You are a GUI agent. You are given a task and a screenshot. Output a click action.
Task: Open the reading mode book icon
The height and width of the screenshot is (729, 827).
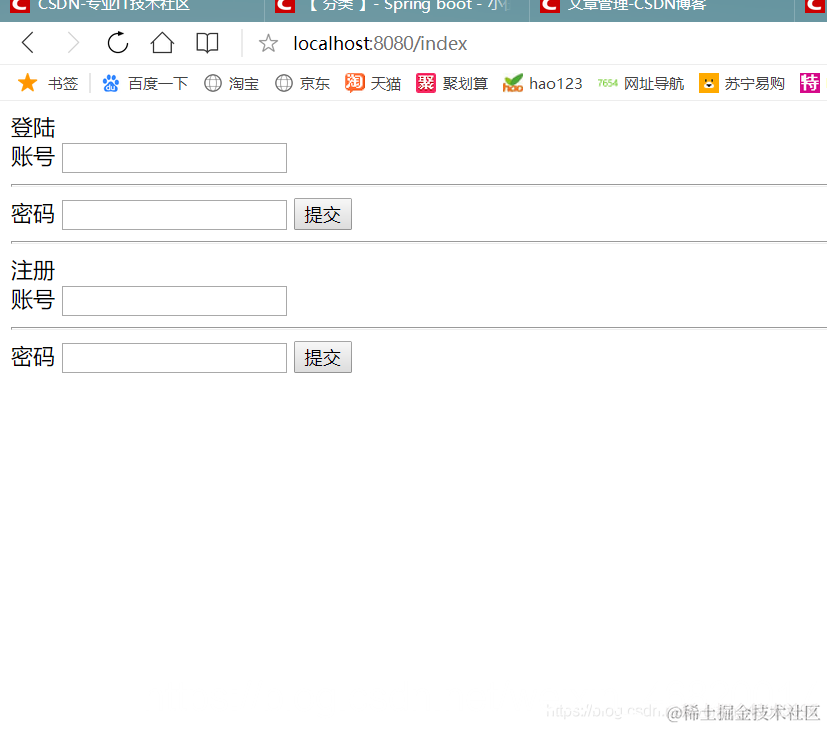207,43
